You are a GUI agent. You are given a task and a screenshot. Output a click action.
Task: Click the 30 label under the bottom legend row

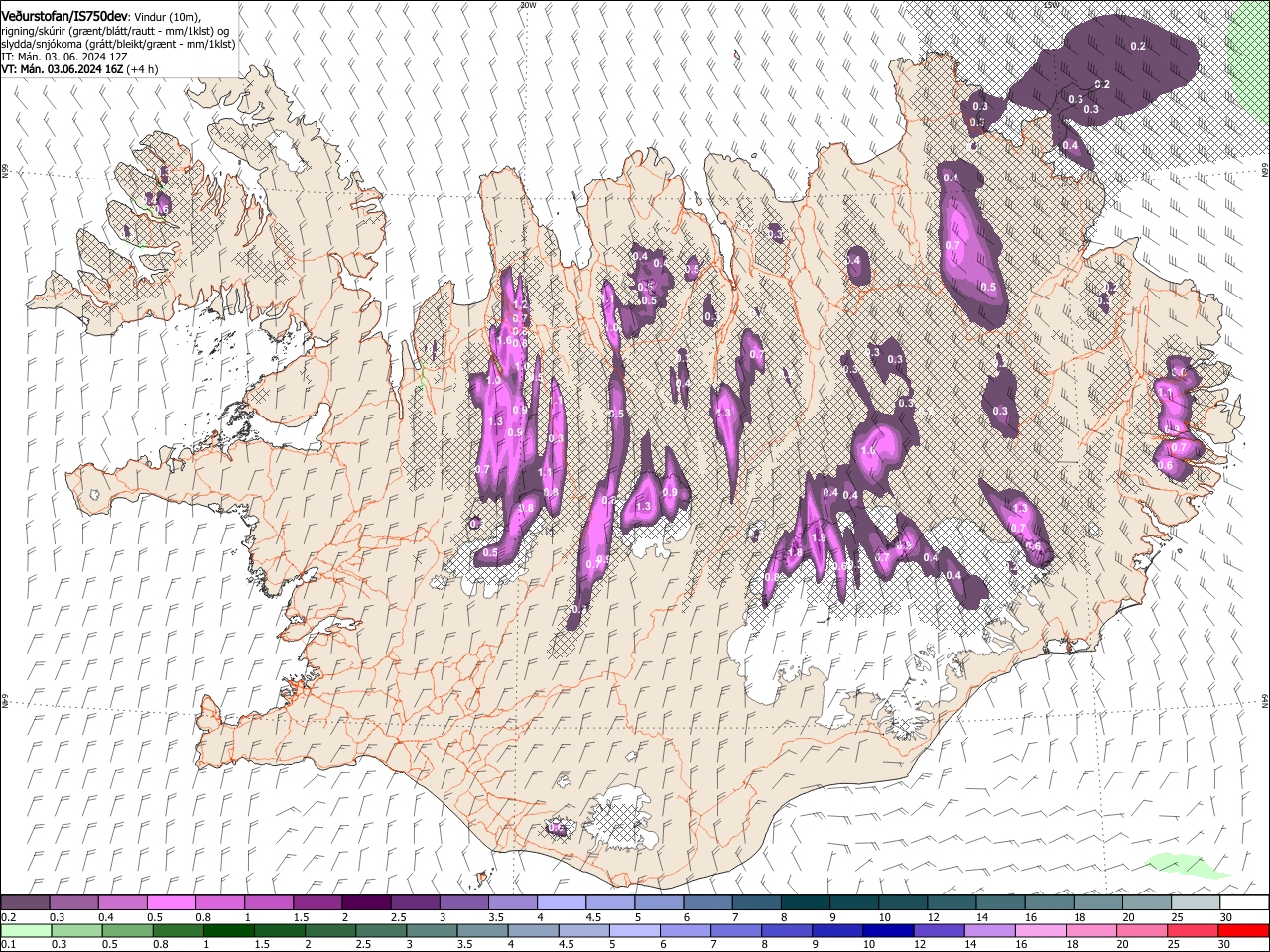[1226, 944]
